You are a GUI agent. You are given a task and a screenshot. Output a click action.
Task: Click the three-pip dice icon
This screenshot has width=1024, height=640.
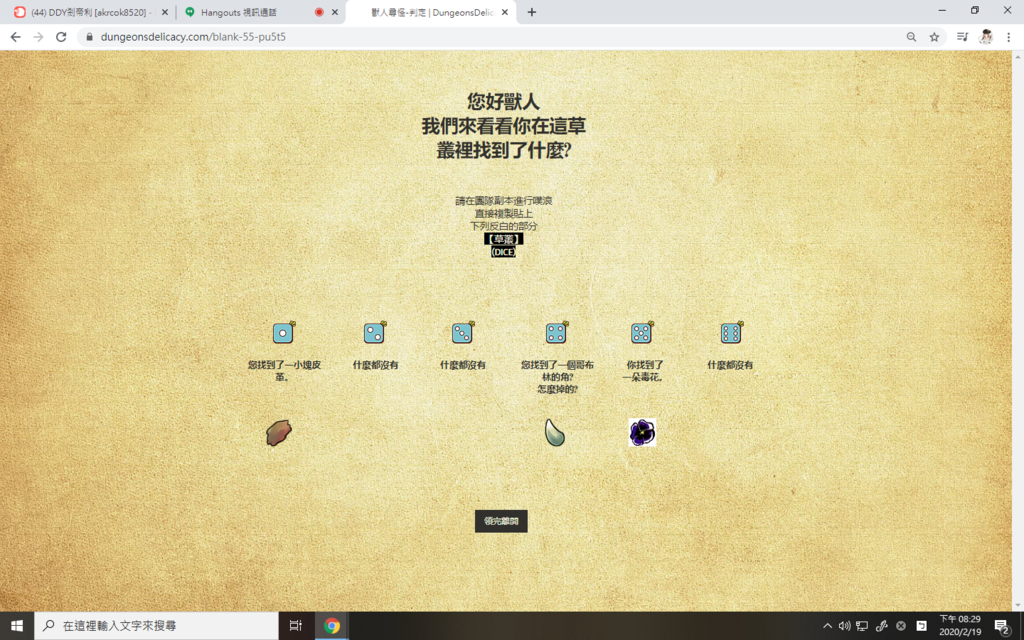(x=462, y=332)
